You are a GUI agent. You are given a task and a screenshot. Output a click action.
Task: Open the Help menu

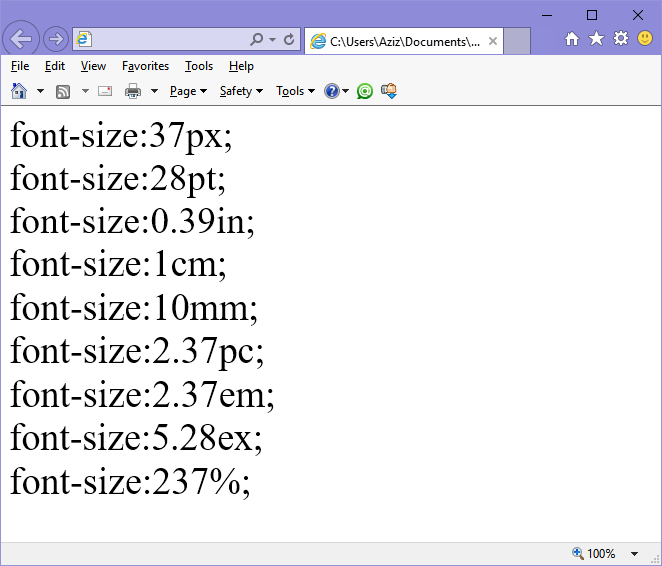[x=241, y=66]
